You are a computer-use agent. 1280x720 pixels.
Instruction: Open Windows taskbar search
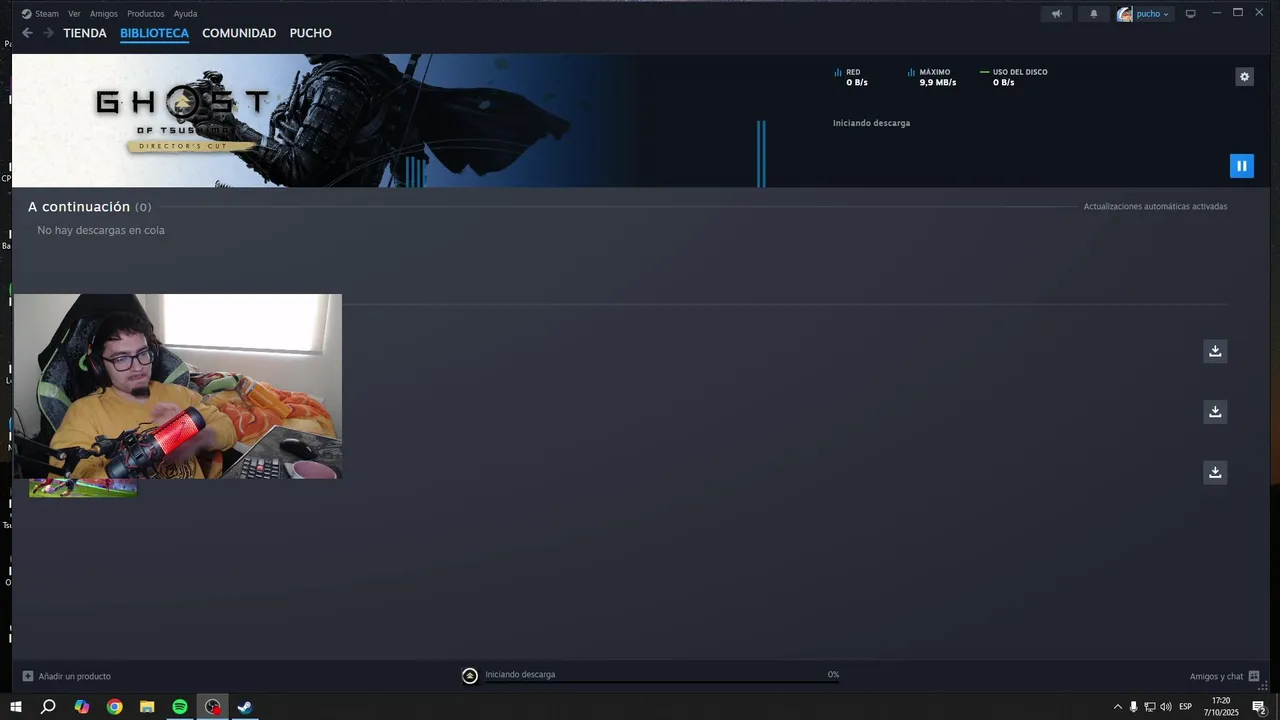[48, 707]
